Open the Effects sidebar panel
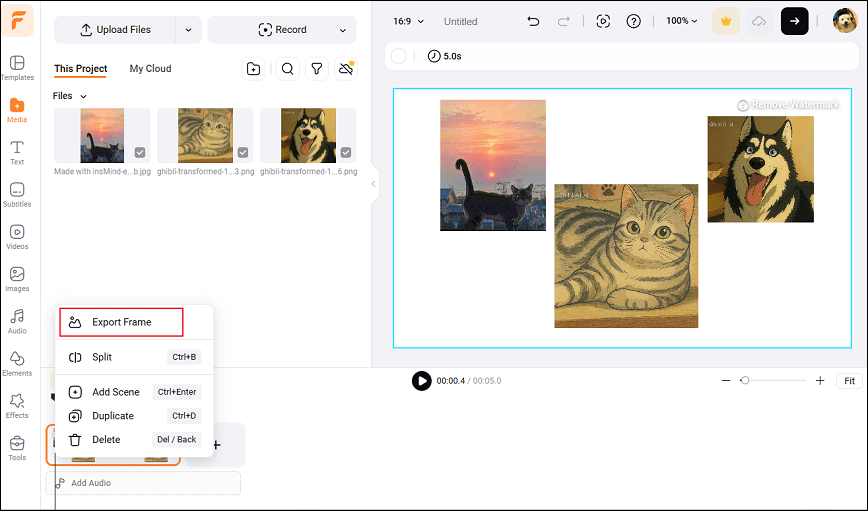Image resolution: width=868 pixels, height=511 pixels. [x=17, y=406]
